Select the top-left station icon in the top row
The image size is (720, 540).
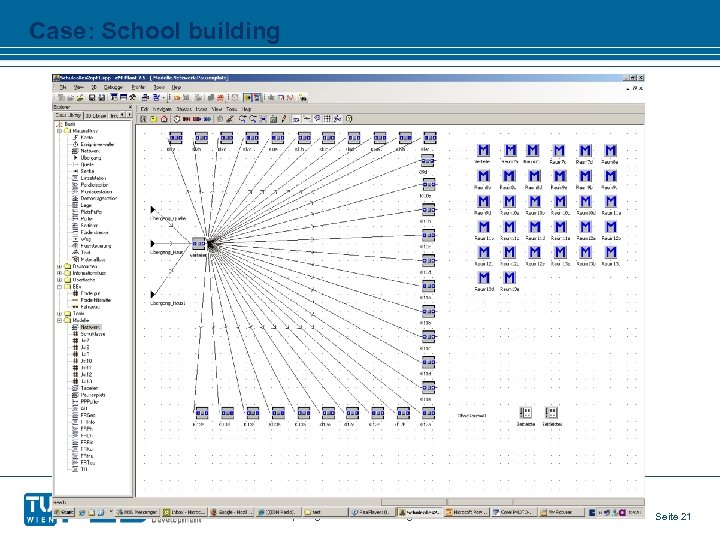coord(176,137)
